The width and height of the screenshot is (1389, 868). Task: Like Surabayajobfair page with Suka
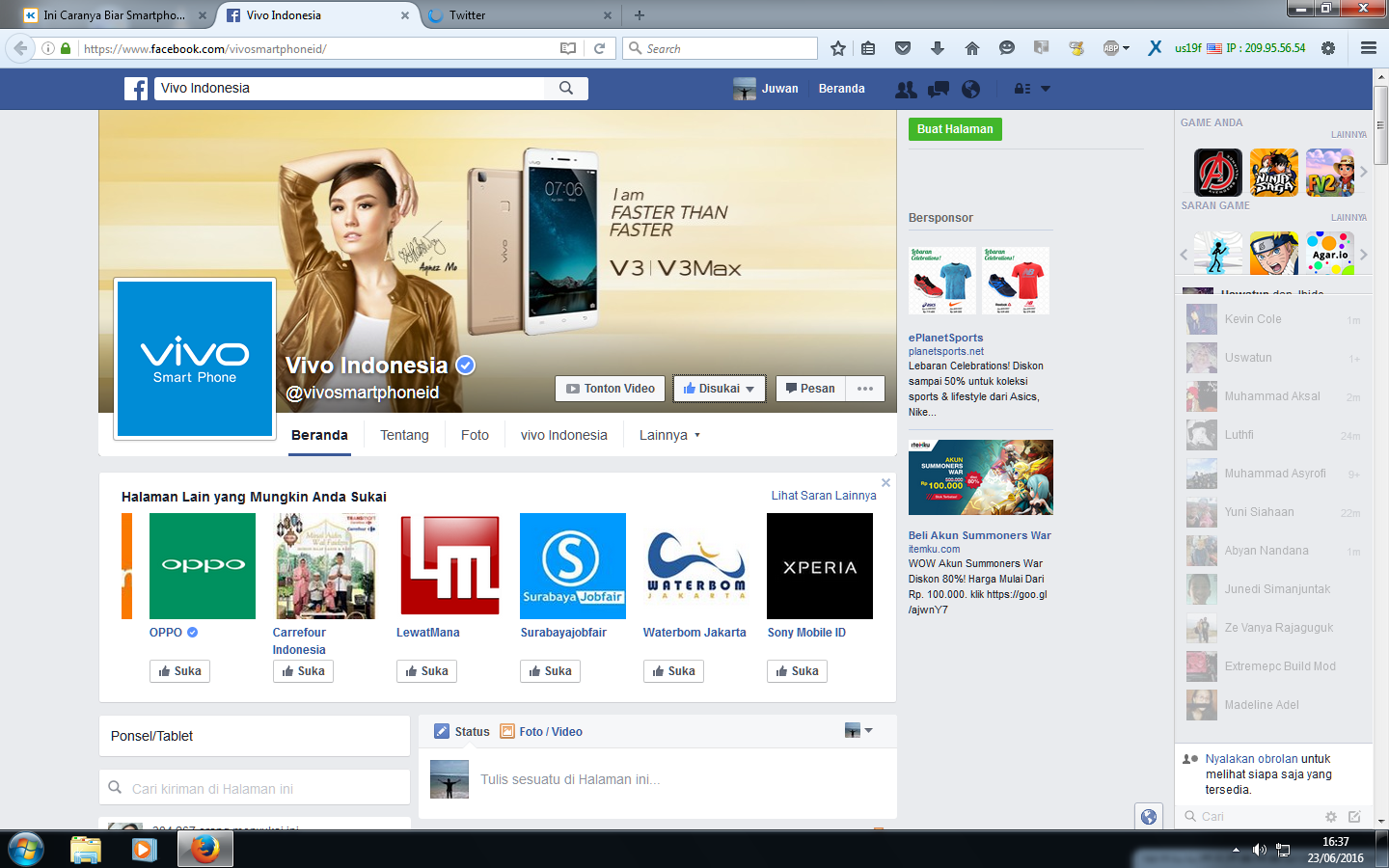pyautogui.click(x=550, y=671)
